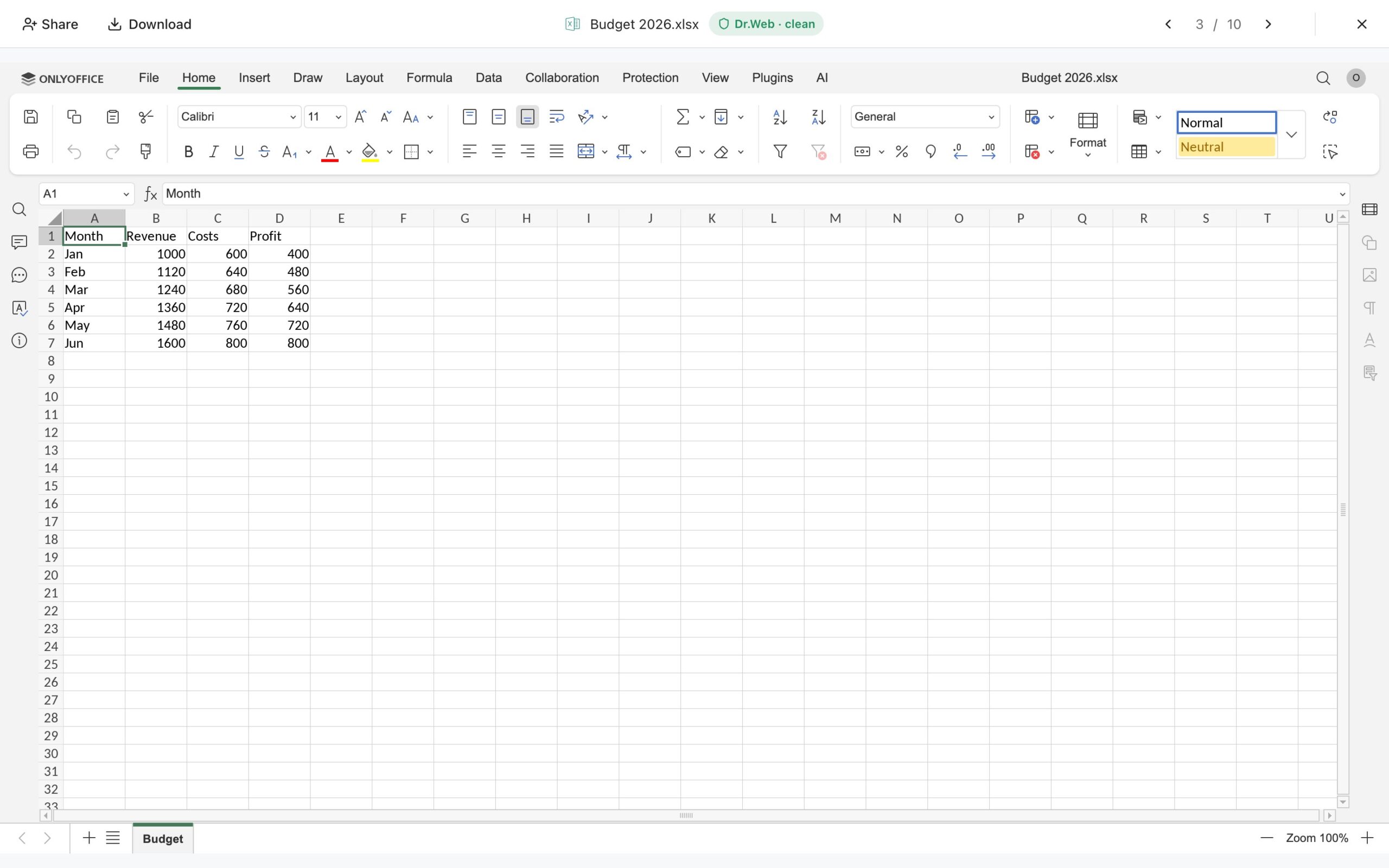Apply the red font color swatch
1389x868 pixels.
click(329, 151)
